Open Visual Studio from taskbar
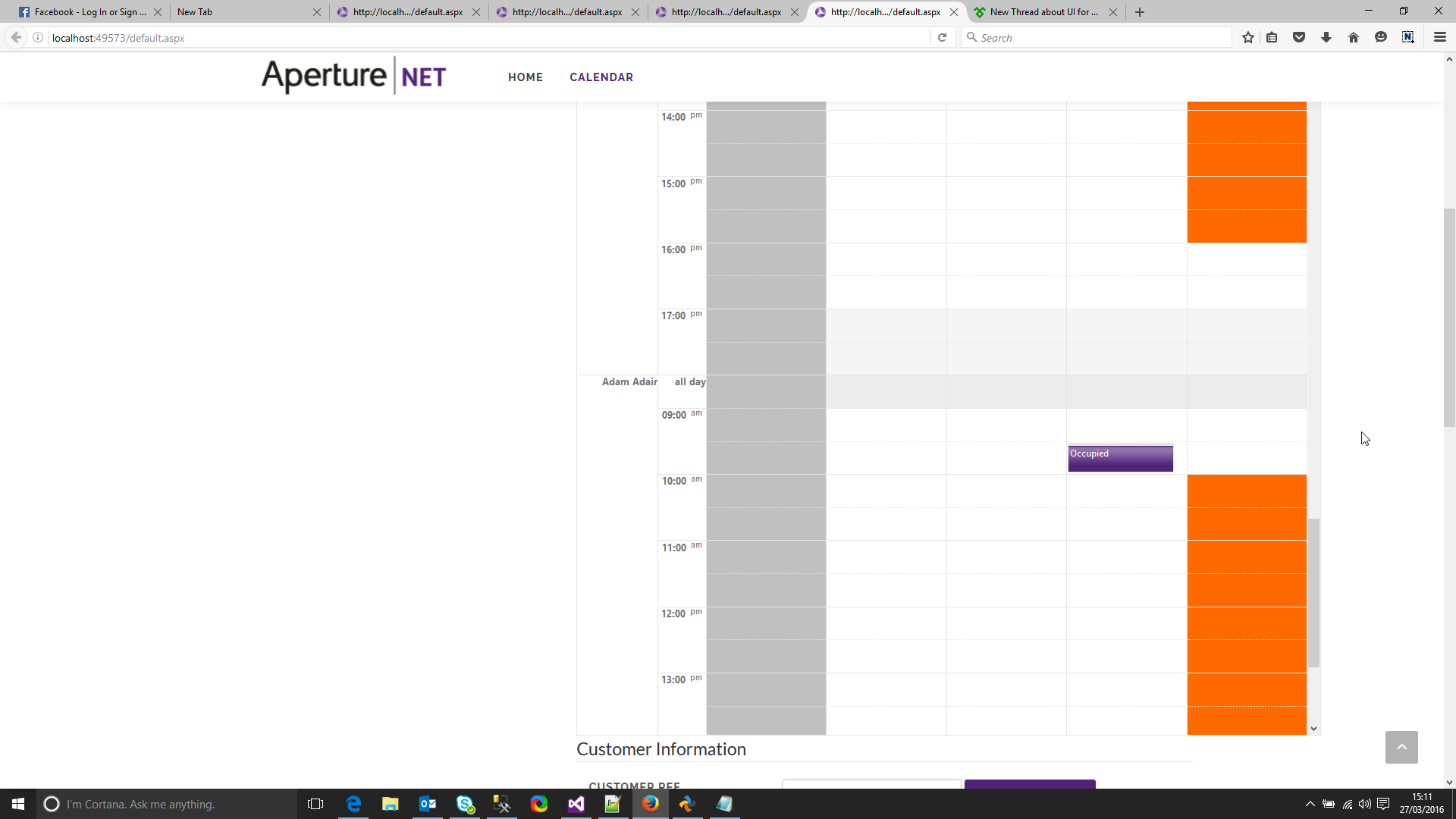The height and width of the screenshot is (819, 1456). [576, 804]
